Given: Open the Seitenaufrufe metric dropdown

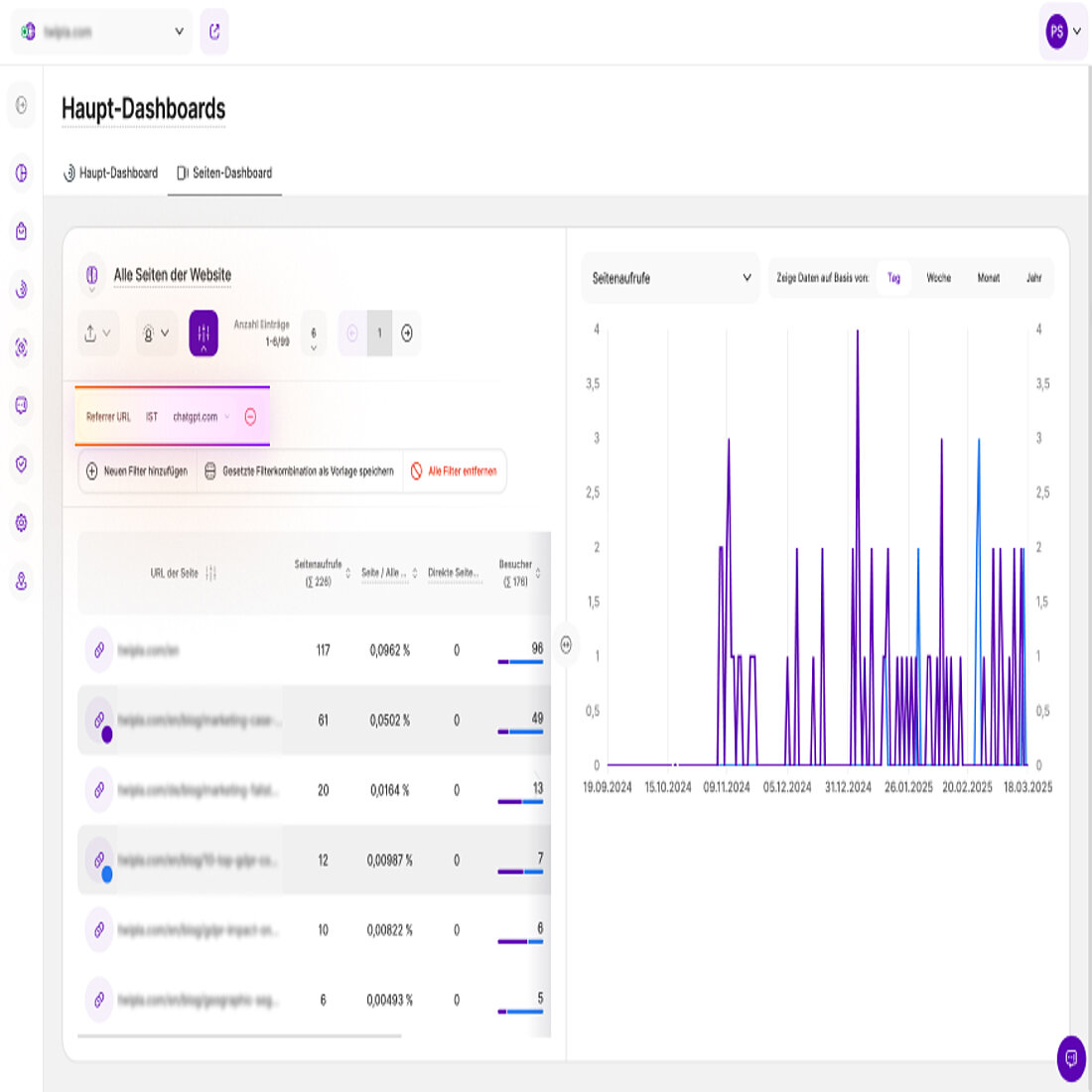Looking at the screenshot, I should (x=670, y=278).
